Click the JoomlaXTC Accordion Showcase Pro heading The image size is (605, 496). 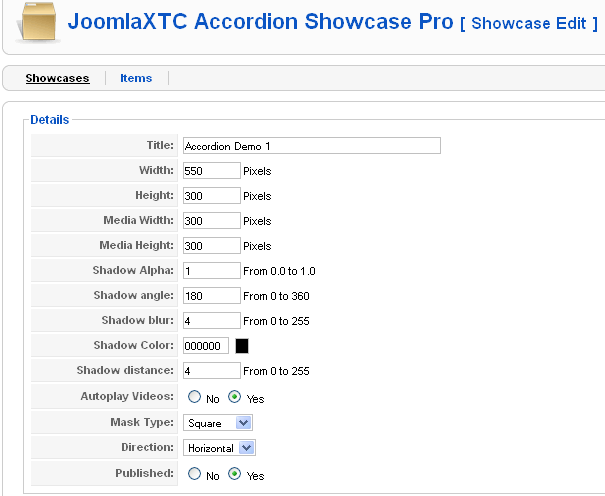click(x=260, y=22)
